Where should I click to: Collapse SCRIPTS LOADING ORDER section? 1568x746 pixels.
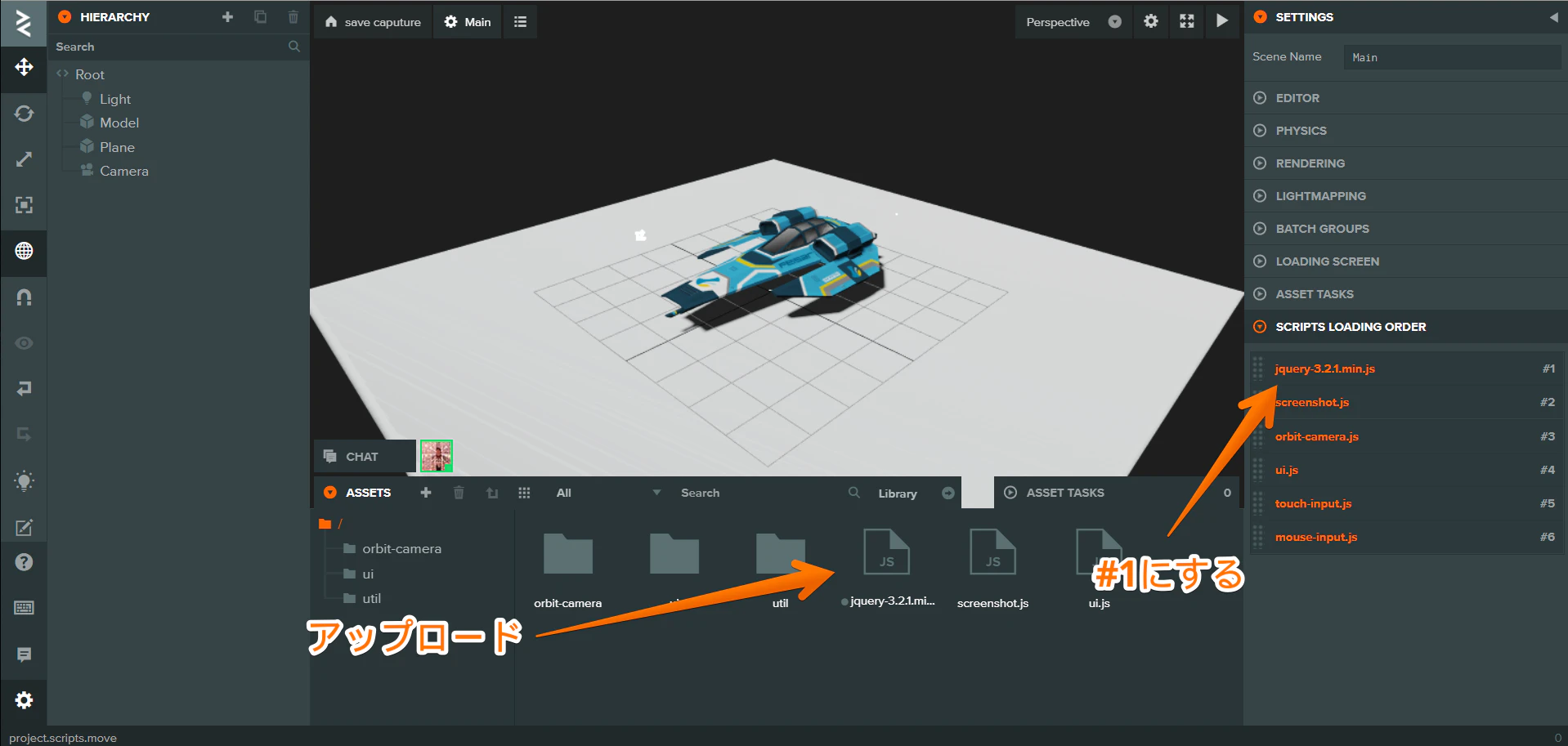(x=1405, y=327)
